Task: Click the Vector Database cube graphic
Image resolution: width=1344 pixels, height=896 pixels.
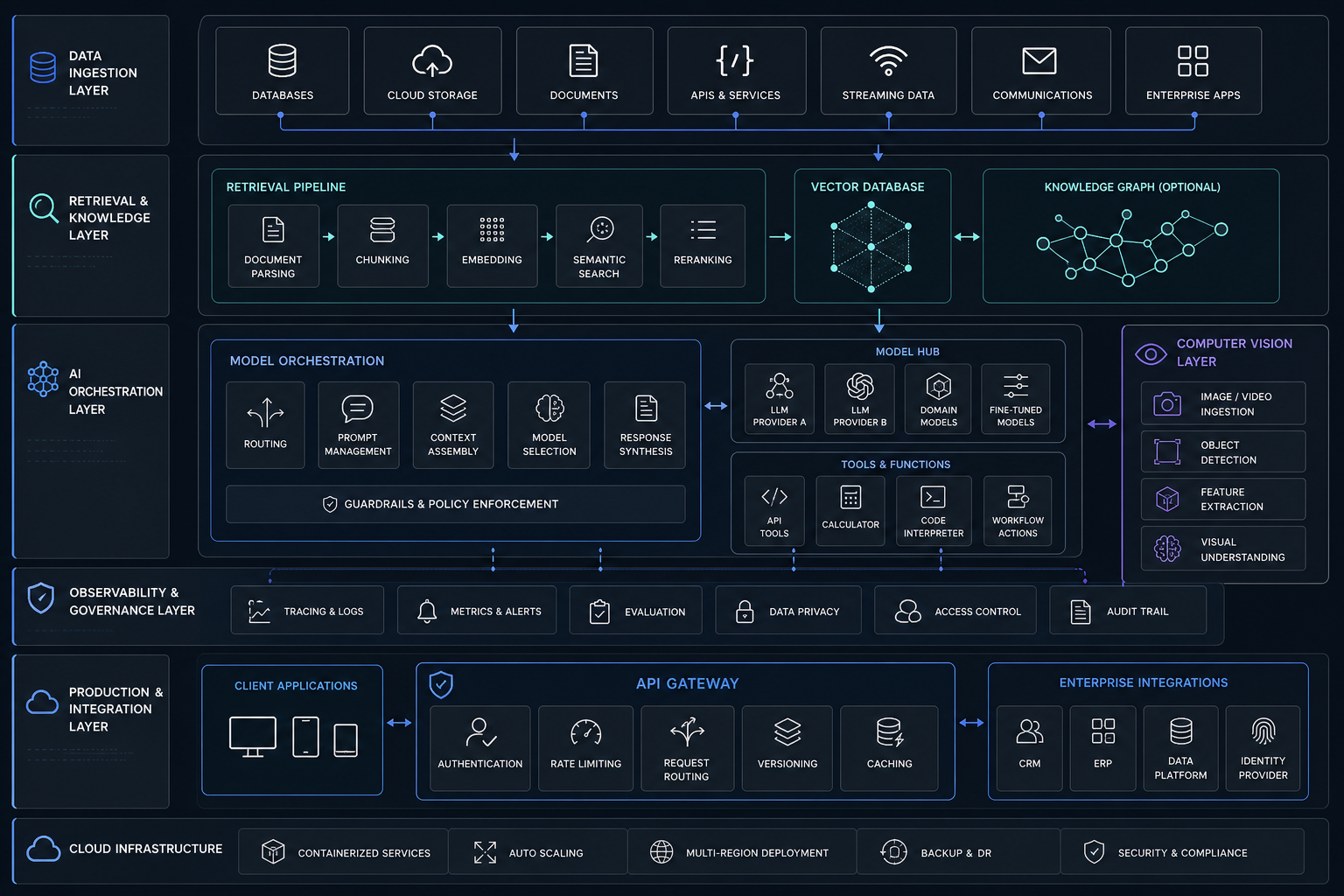Action: tap(871, 247)
